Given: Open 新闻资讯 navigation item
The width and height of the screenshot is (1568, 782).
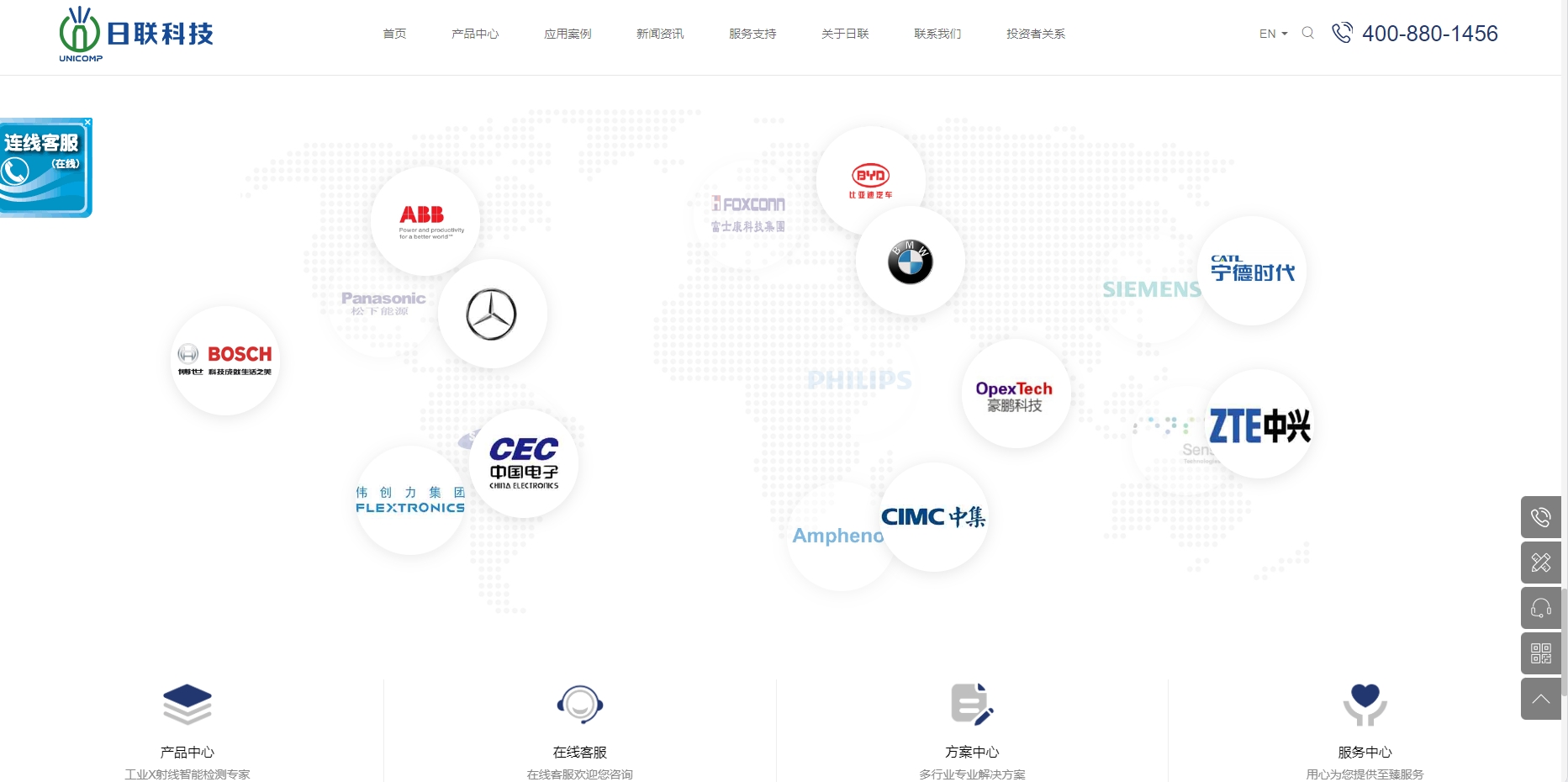Looking at the screenshot, I should [x=660, y=34].
